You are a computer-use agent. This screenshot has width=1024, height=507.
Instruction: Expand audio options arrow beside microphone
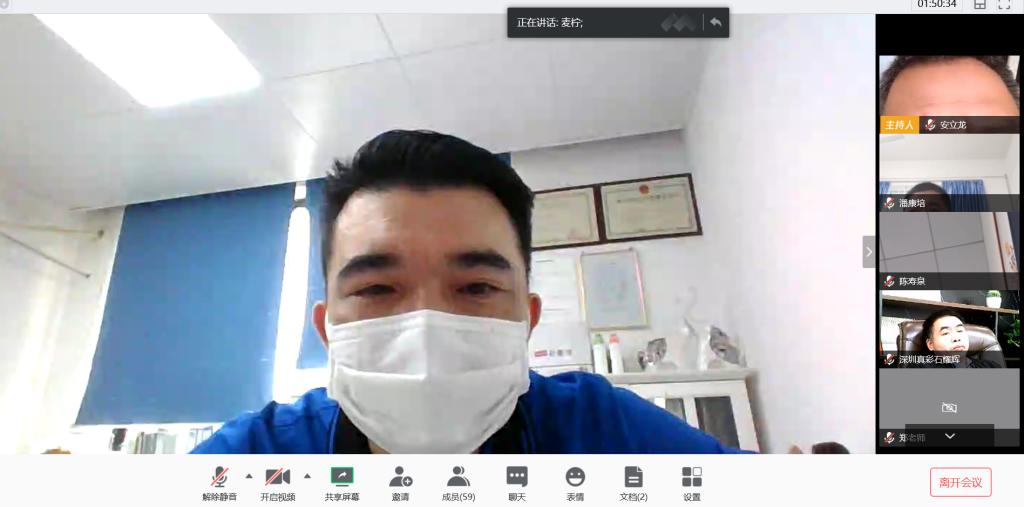click(x=249, y=476)
